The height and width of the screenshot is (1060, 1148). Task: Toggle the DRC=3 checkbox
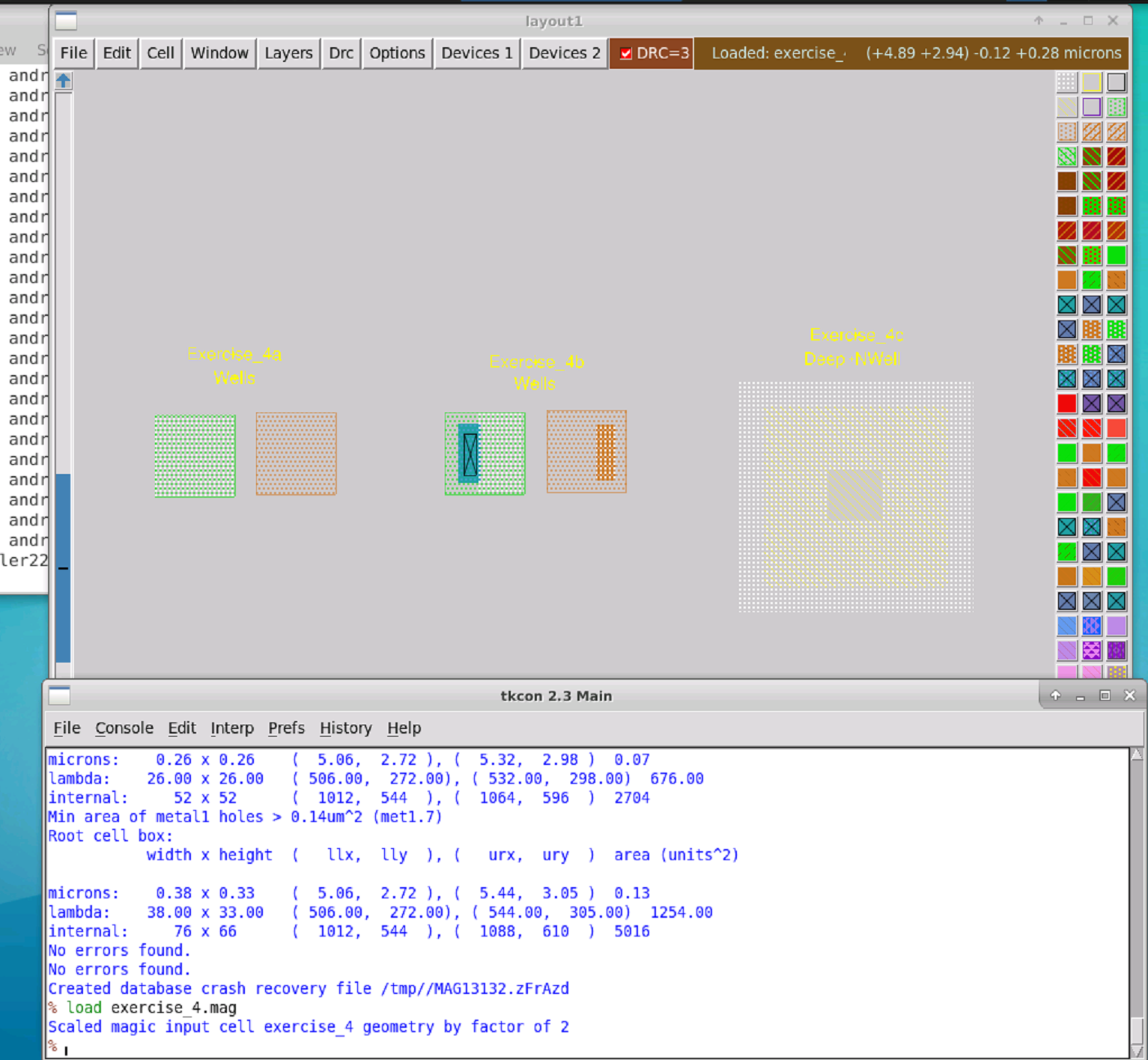tap(626, 53)
